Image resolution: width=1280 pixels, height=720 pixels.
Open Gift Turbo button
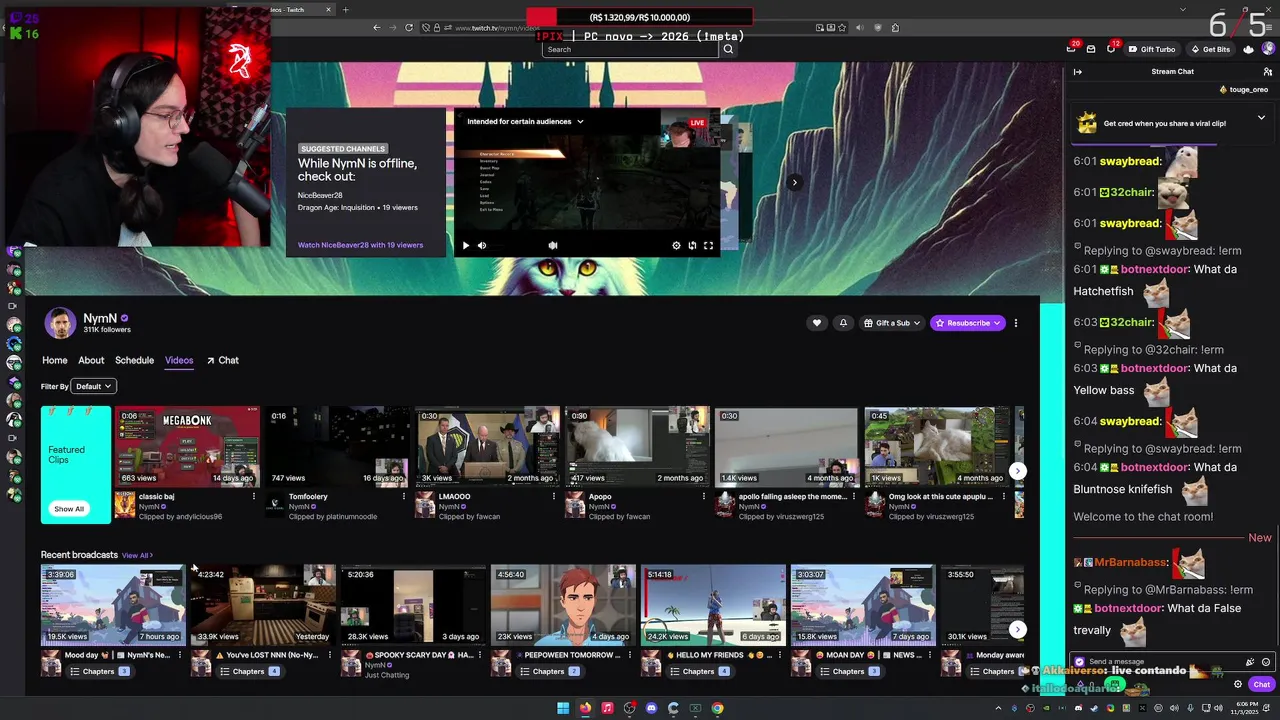click(x=1152, y=49)
